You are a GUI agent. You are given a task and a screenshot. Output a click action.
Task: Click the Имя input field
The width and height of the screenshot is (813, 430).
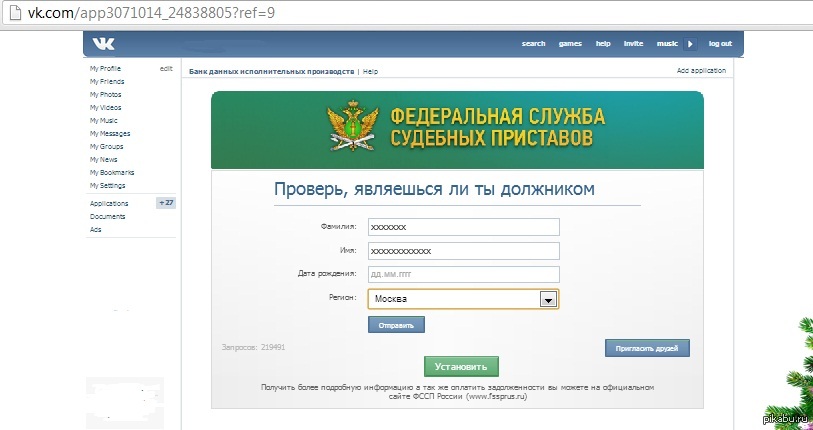464,251
